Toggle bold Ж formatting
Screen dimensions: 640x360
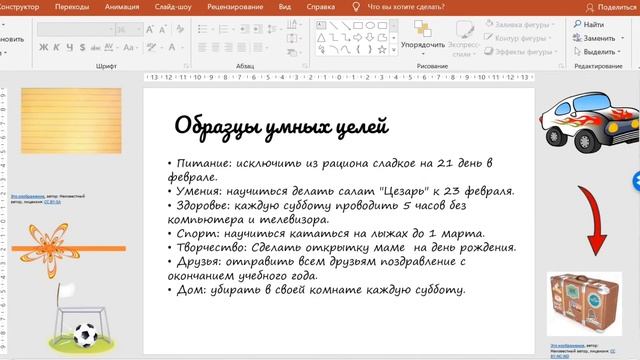pyautogui.click(x=44, y=47)
